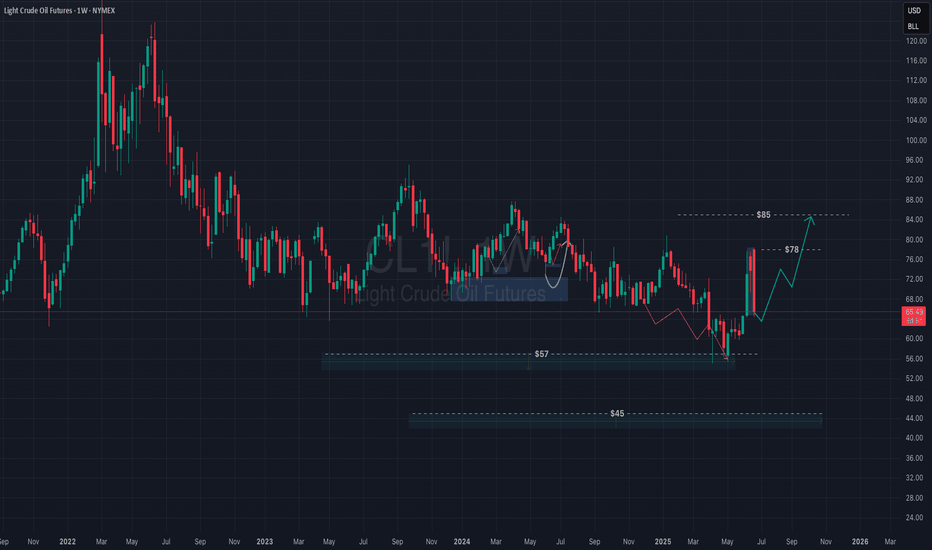Viewport: 932px width, 550px height.
Task: Click the 32.00 price axis label
Action: [916, 477]
